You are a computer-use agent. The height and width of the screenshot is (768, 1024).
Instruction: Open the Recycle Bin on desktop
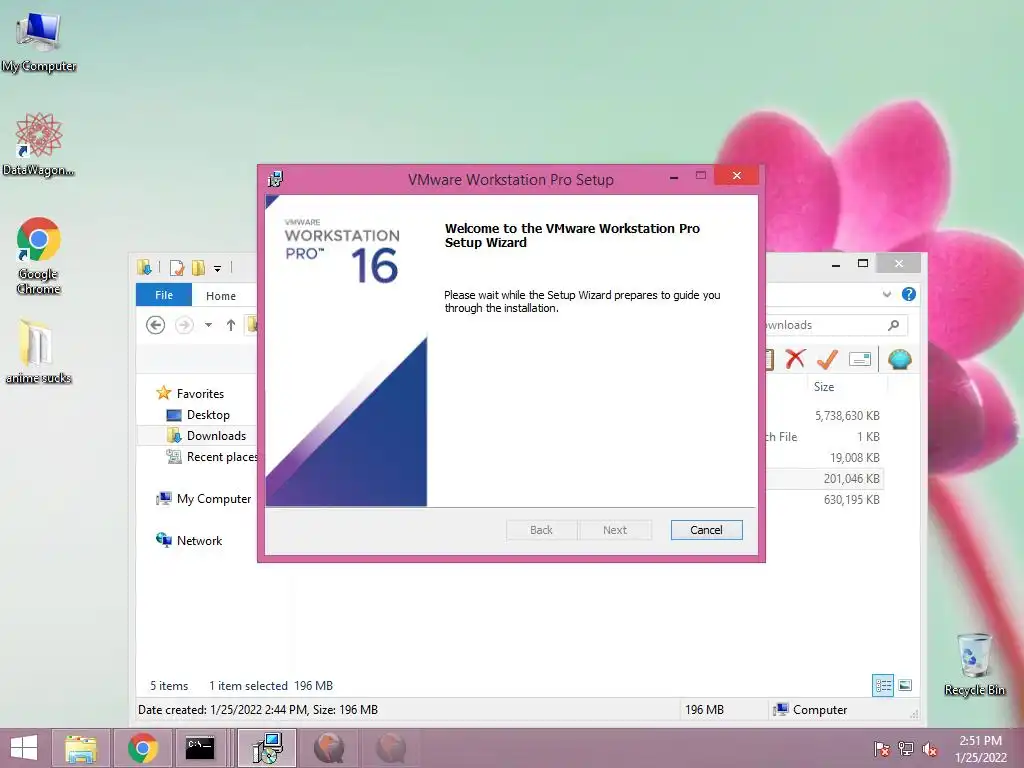click(x=974, y=664)
